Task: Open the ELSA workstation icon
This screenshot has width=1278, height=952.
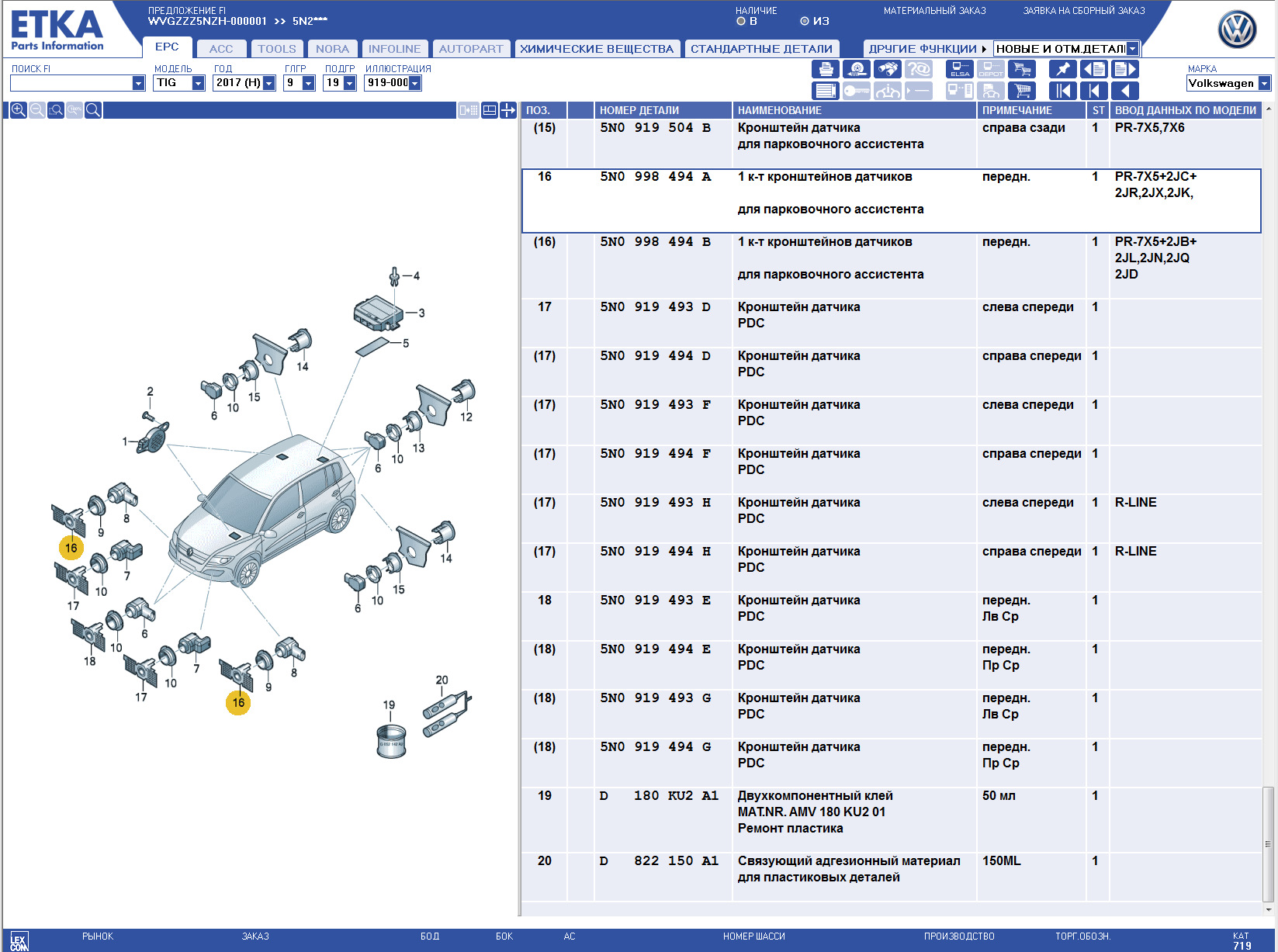Action: click(x=960, y=70)
